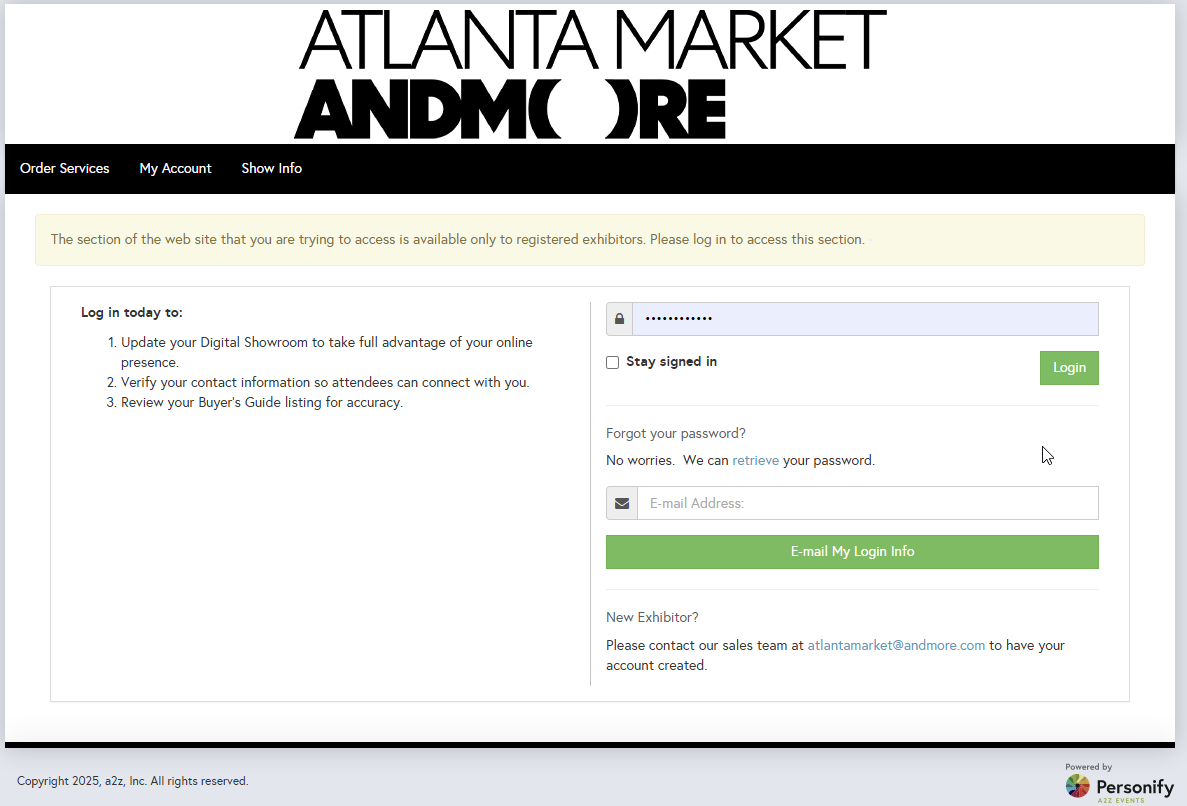Open the Order Services menu
This screenshot has height=806, width=1187.
[x=64, y=168]
